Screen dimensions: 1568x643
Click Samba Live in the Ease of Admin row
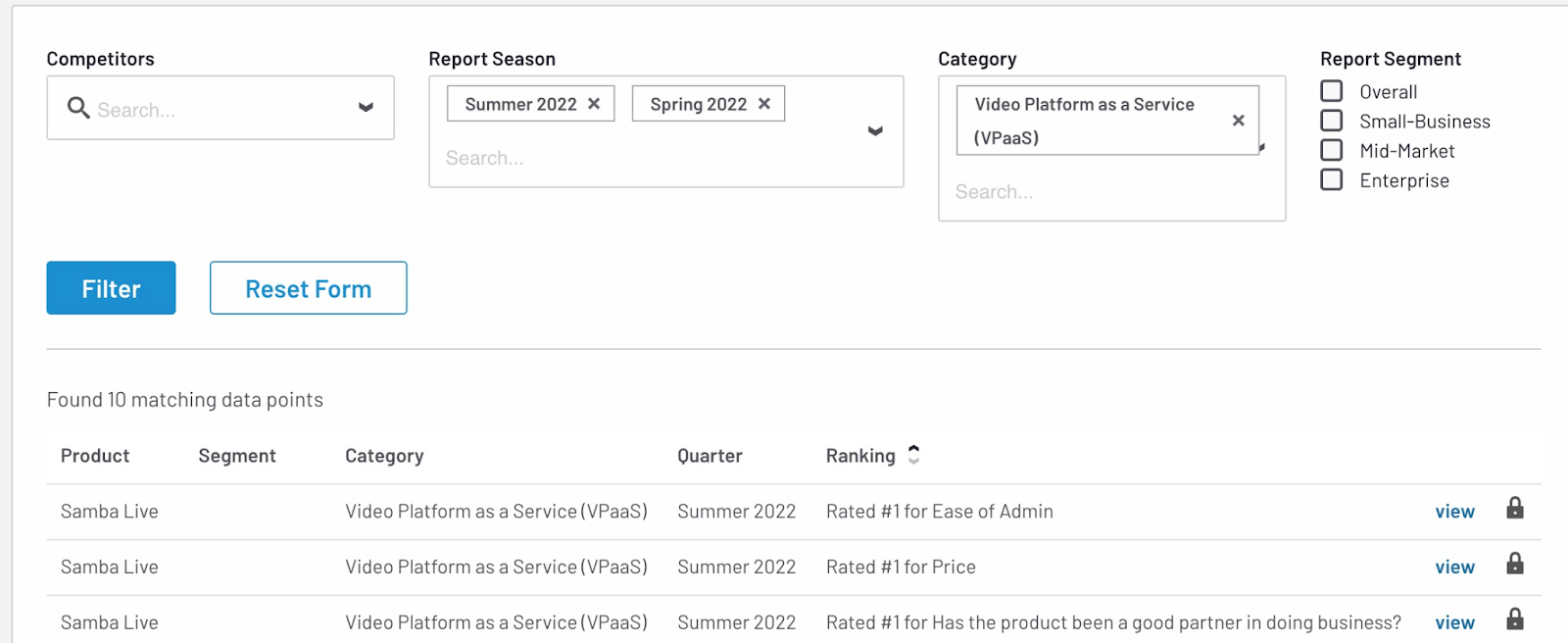tap(110, 512)
